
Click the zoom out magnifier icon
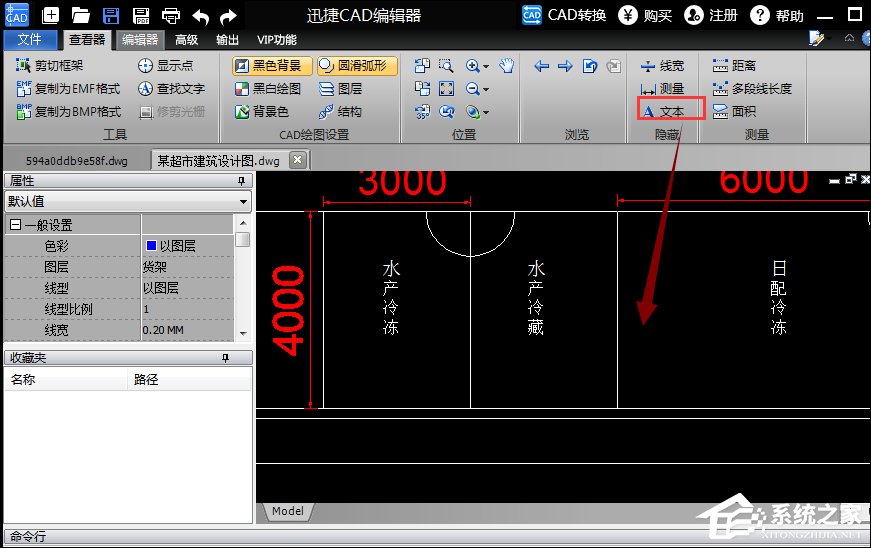[473, 88]
